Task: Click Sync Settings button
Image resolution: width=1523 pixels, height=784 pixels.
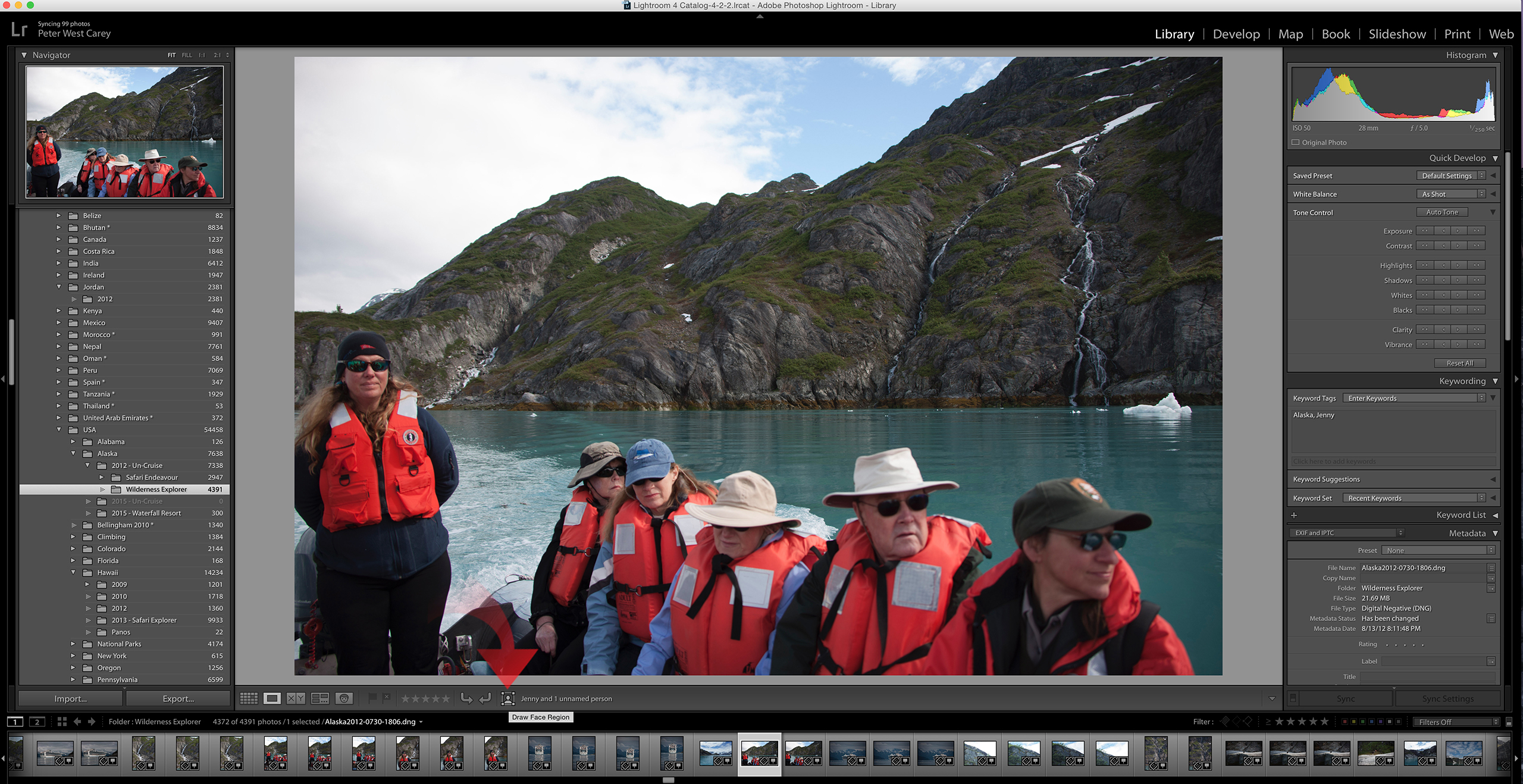Action: click(1447, 698)
